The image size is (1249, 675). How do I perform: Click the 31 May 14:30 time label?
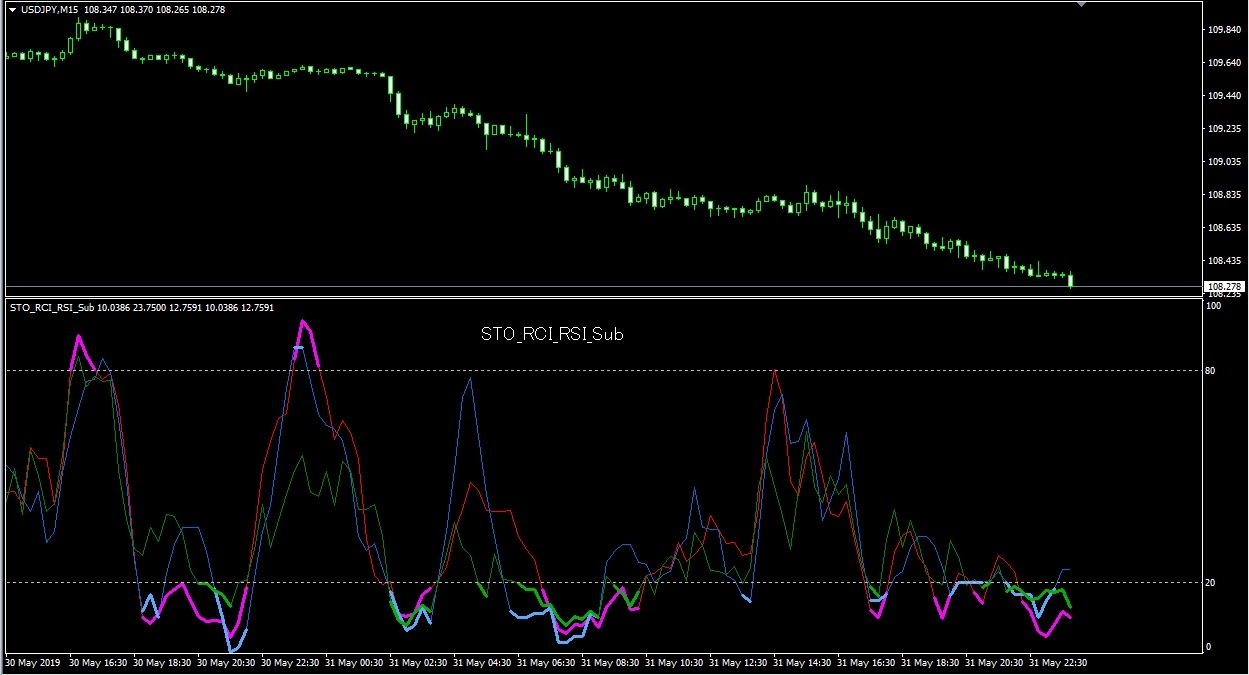click(x=803, y=662)
